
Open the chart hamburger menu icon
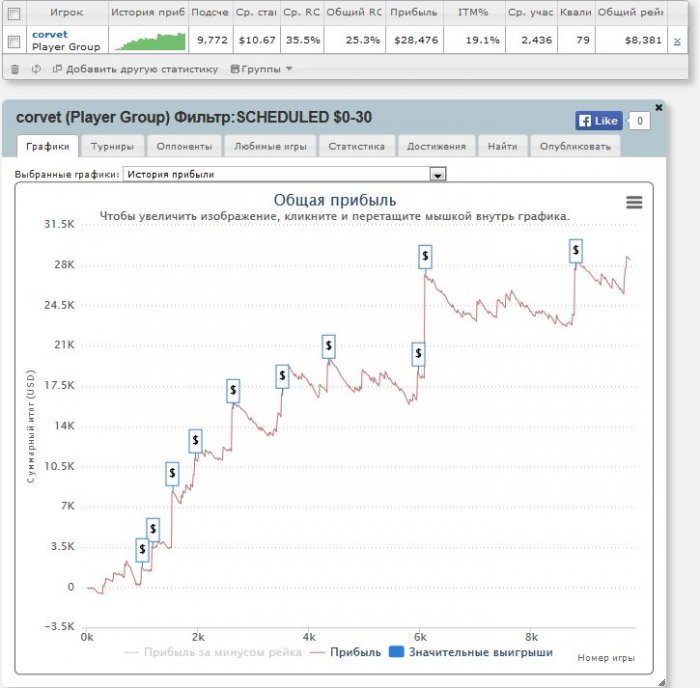coord(634,202)
